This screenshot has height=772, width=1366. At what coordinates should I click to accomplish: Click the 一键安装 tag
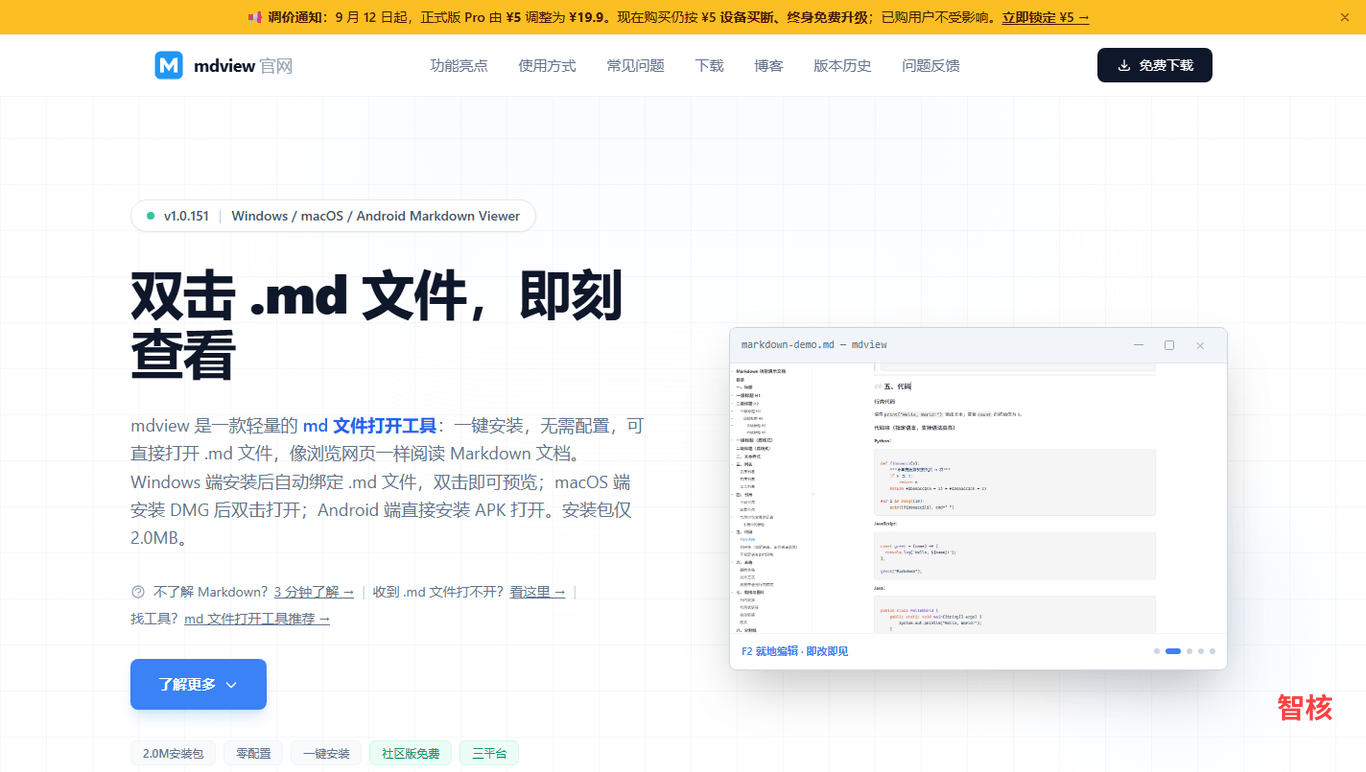coord(326,753)
